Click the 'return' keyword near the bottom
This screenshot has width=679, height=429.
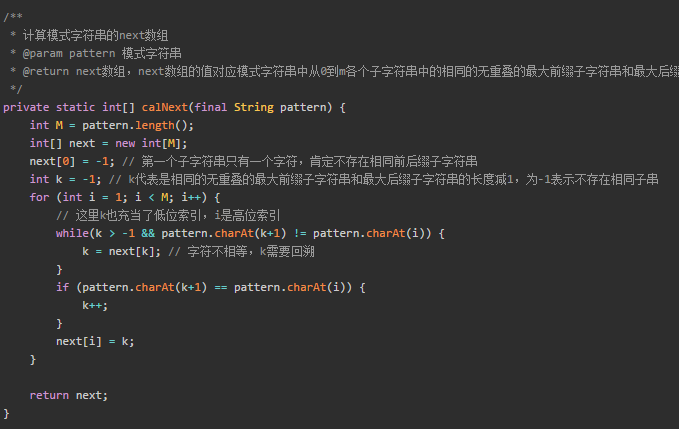(x=49, y=395)
